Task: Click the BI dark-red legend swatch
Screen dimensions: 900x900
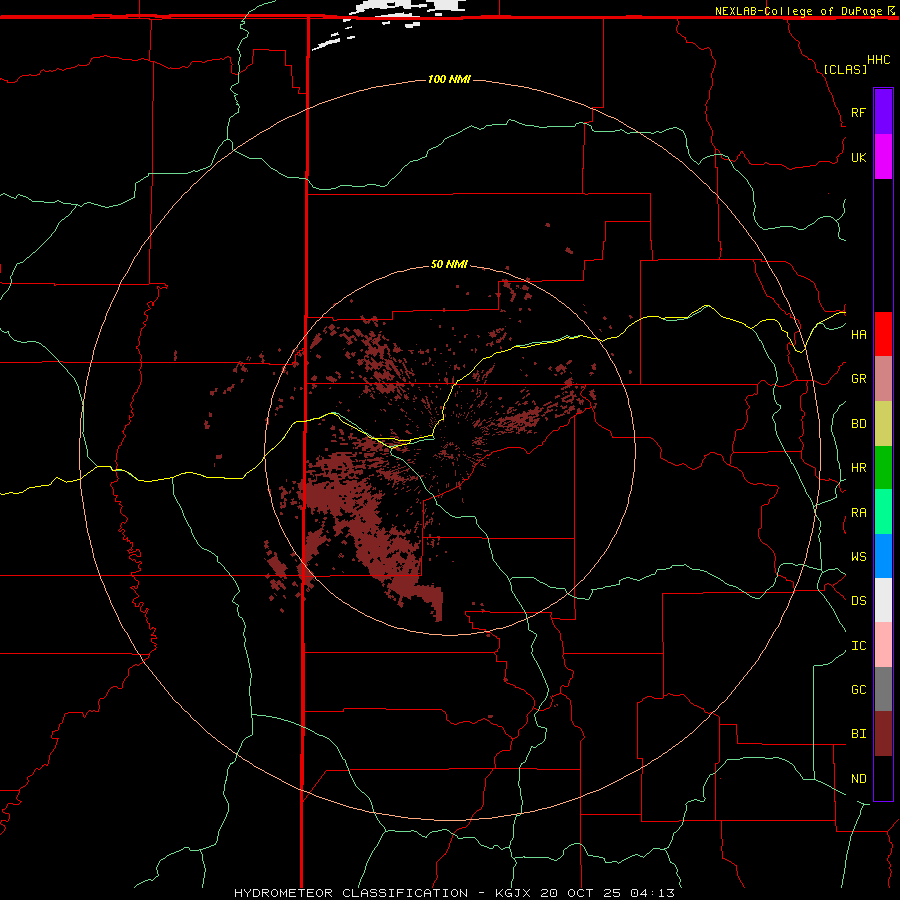Action: coord(883,734)
